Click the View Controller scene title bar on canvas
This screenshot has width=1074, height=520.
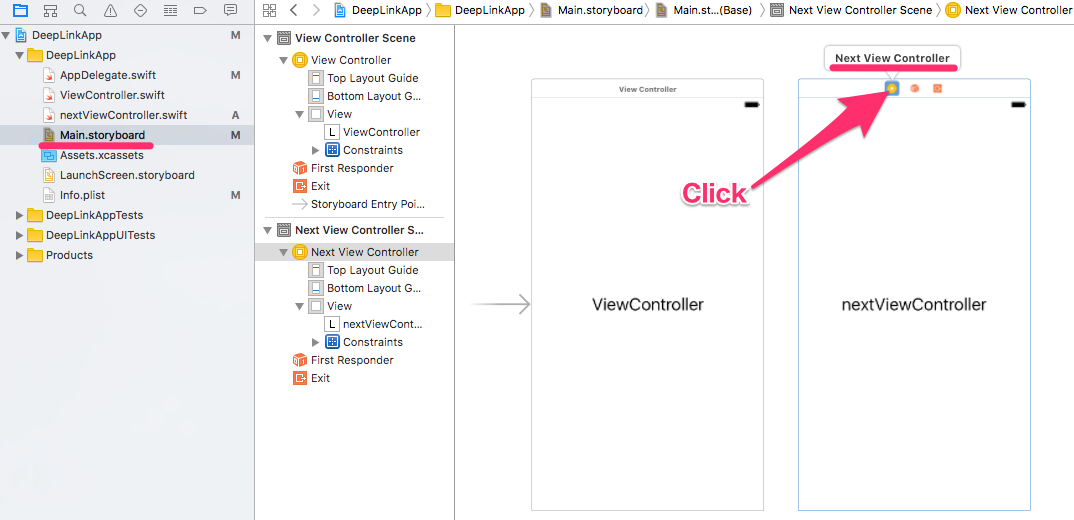point(647,89)
